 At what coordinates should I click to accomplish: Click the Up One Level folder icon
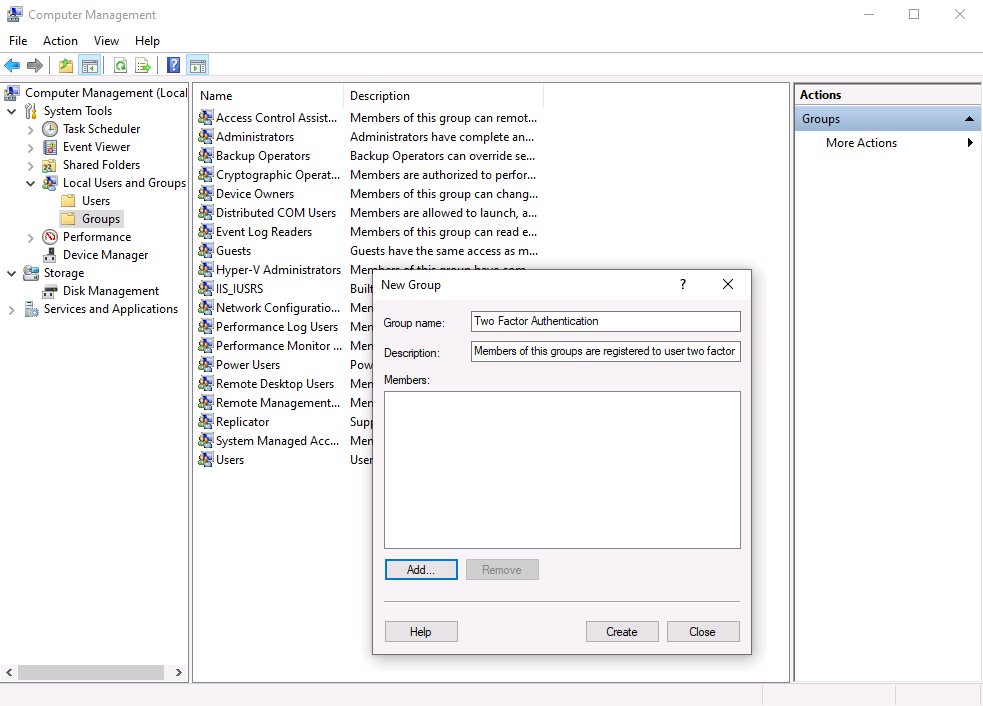pyautogui.click(x=66, y=66)
